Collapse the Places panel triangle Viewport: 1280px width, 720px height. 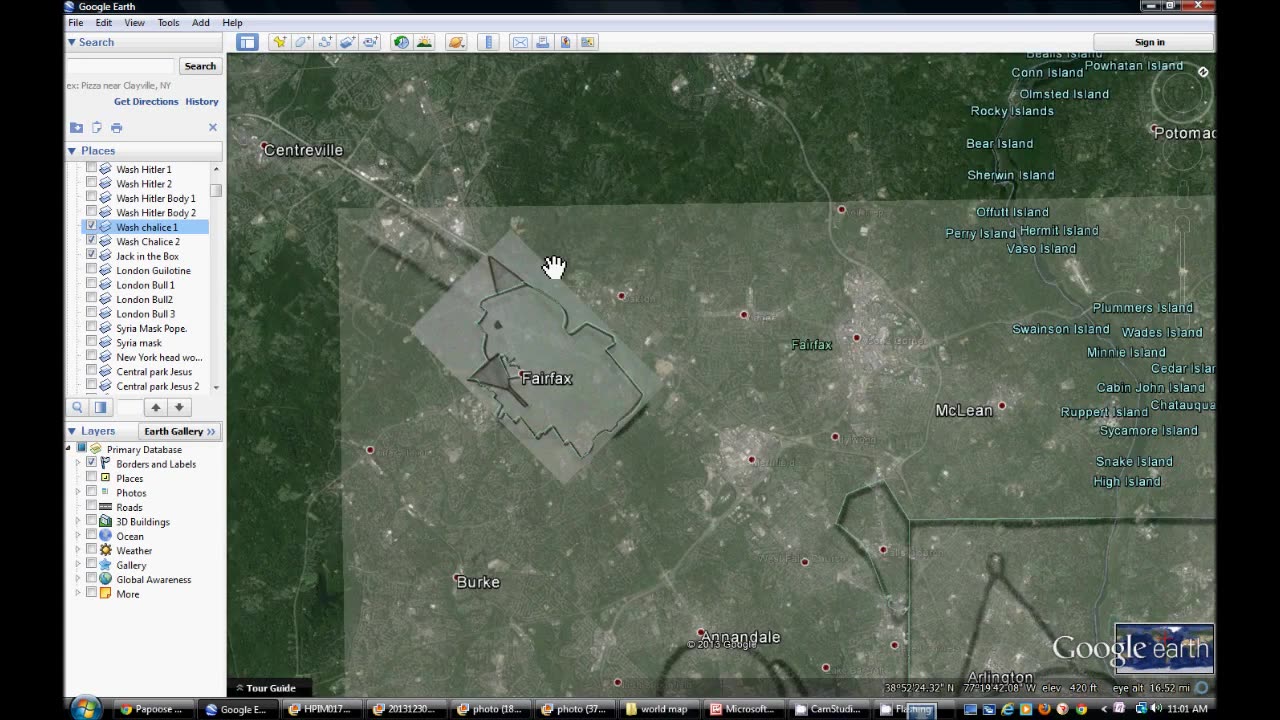tap(72, 151)
